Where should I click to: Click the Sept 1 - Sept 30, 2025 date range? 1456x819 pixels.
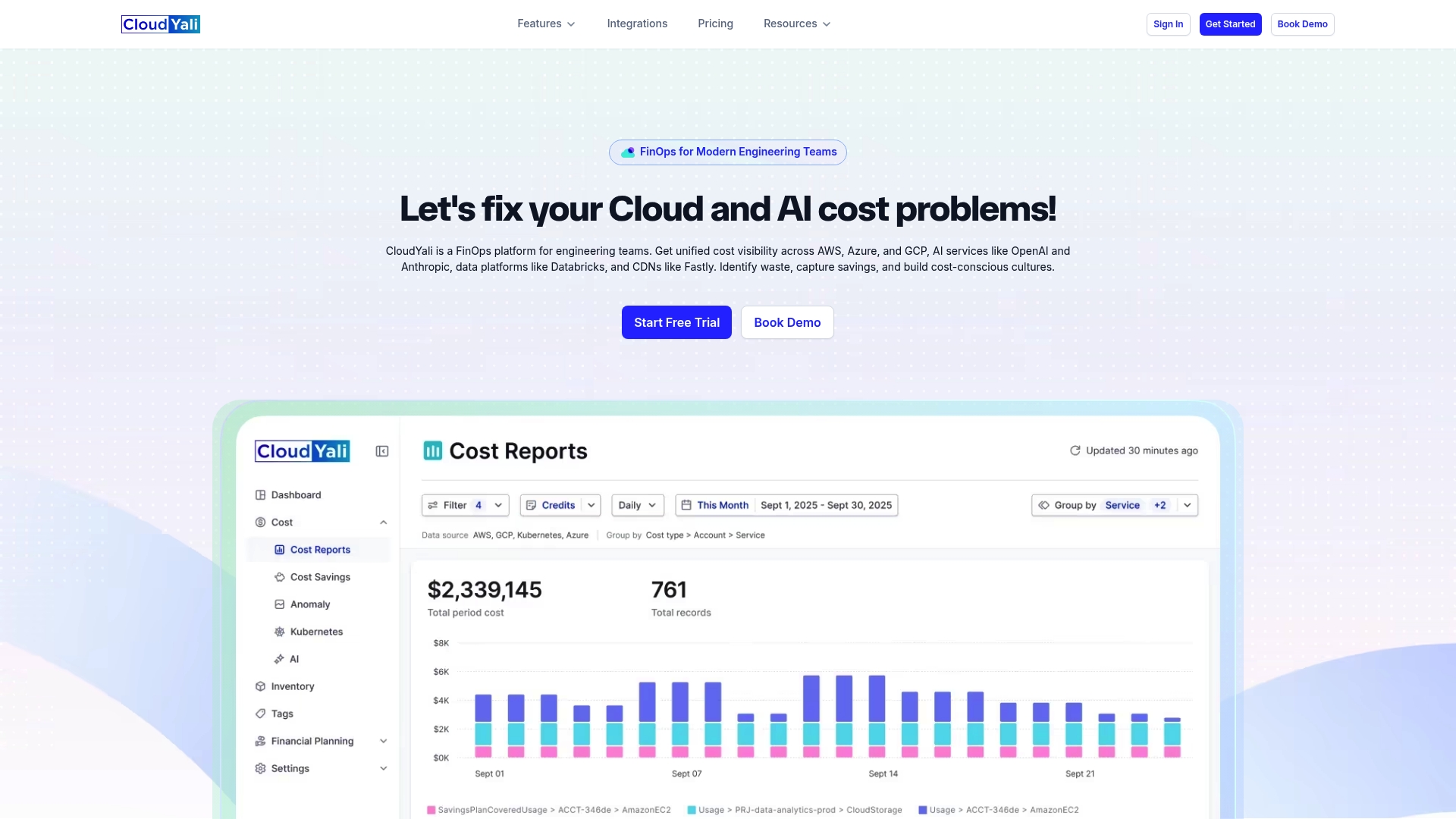(826, 505)
